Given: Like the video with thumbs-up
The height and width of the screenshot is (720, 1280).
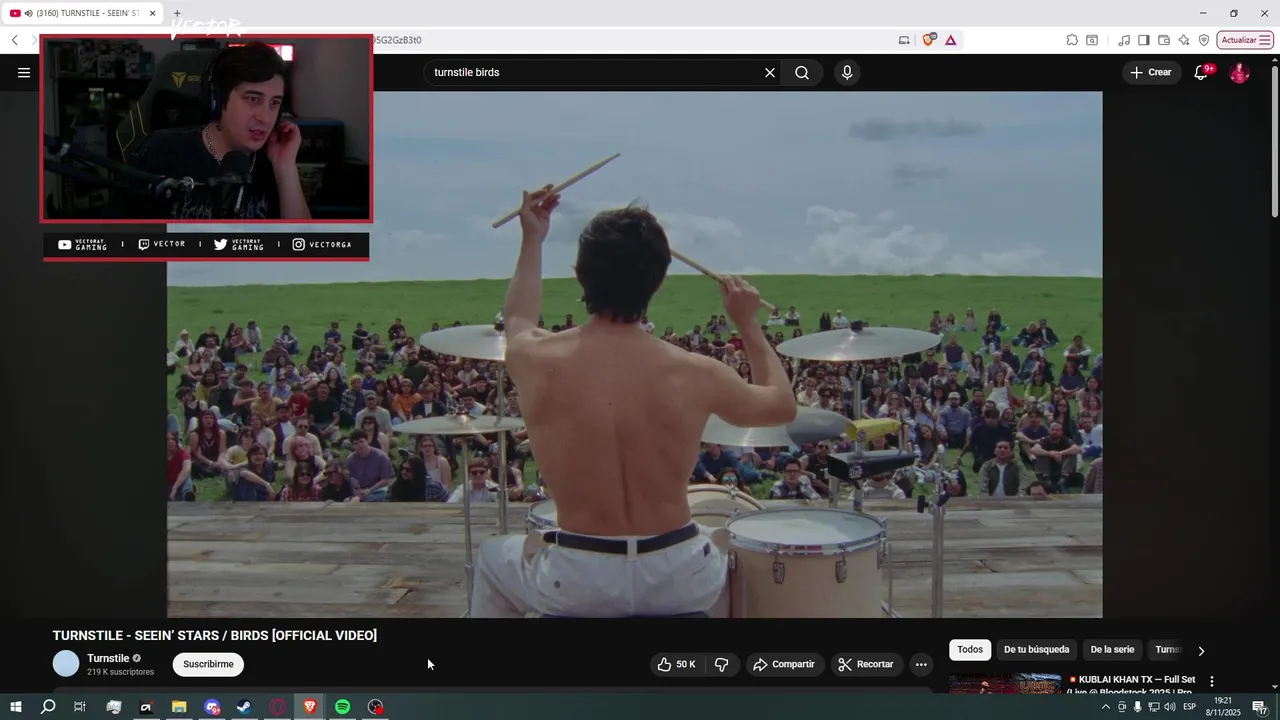Looking at the screenshot, I should [x=677, y=664].
